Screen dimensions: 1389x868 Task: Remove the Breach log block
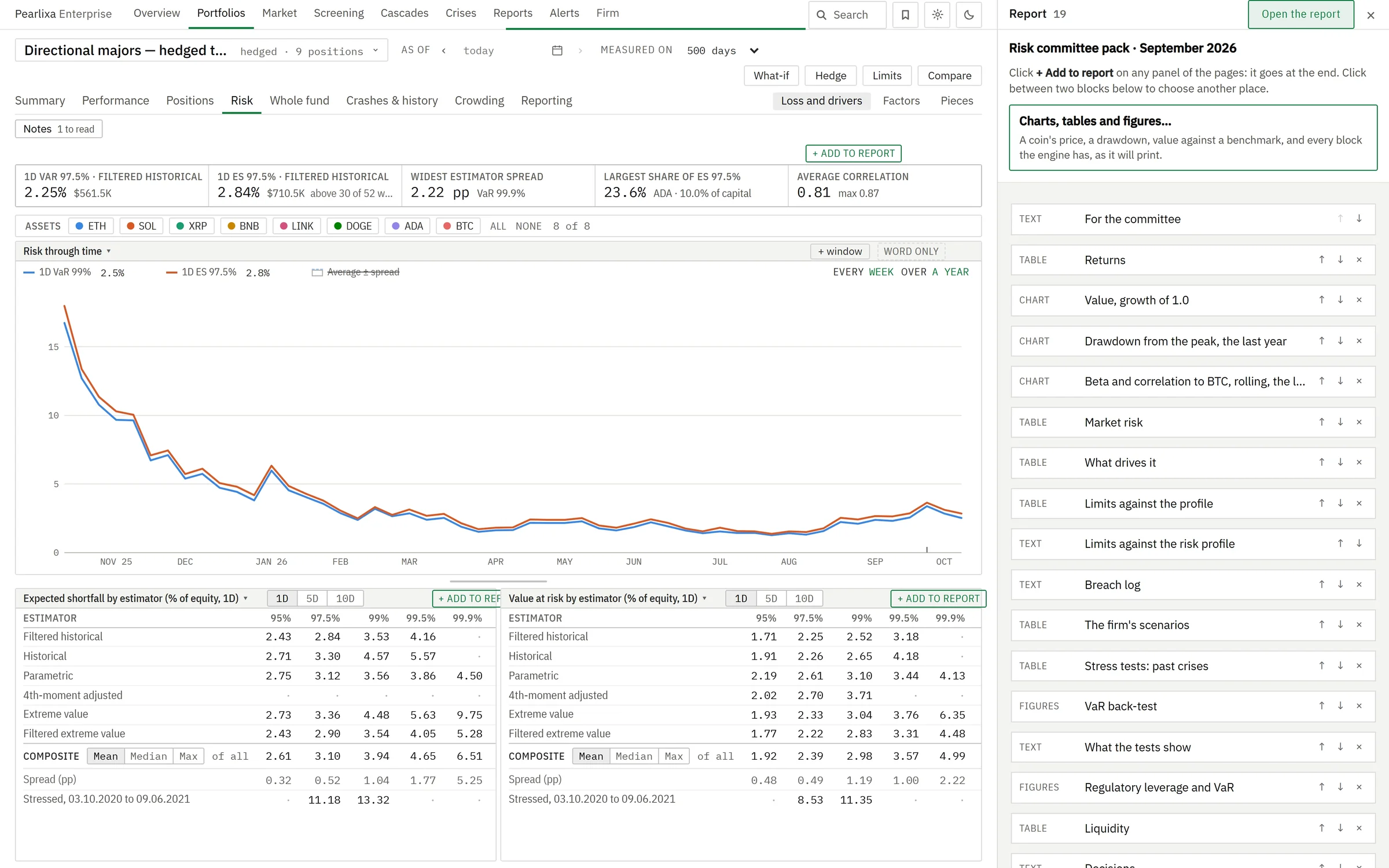point(1359,584)
